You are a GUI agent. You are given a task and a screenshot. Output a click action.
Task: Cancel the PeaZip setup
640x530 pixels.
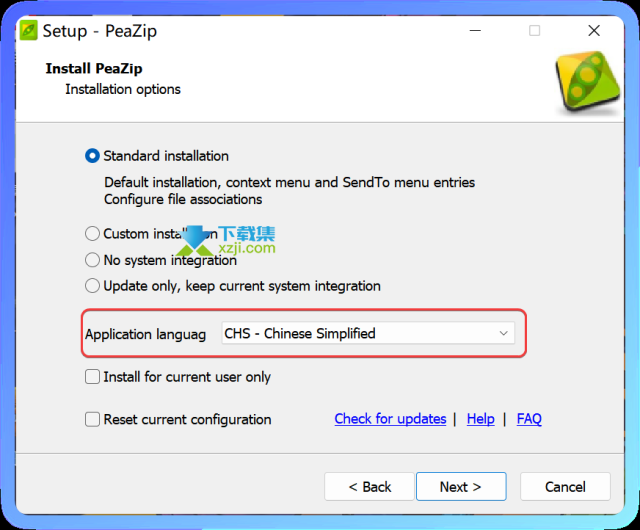pos(565,487)
